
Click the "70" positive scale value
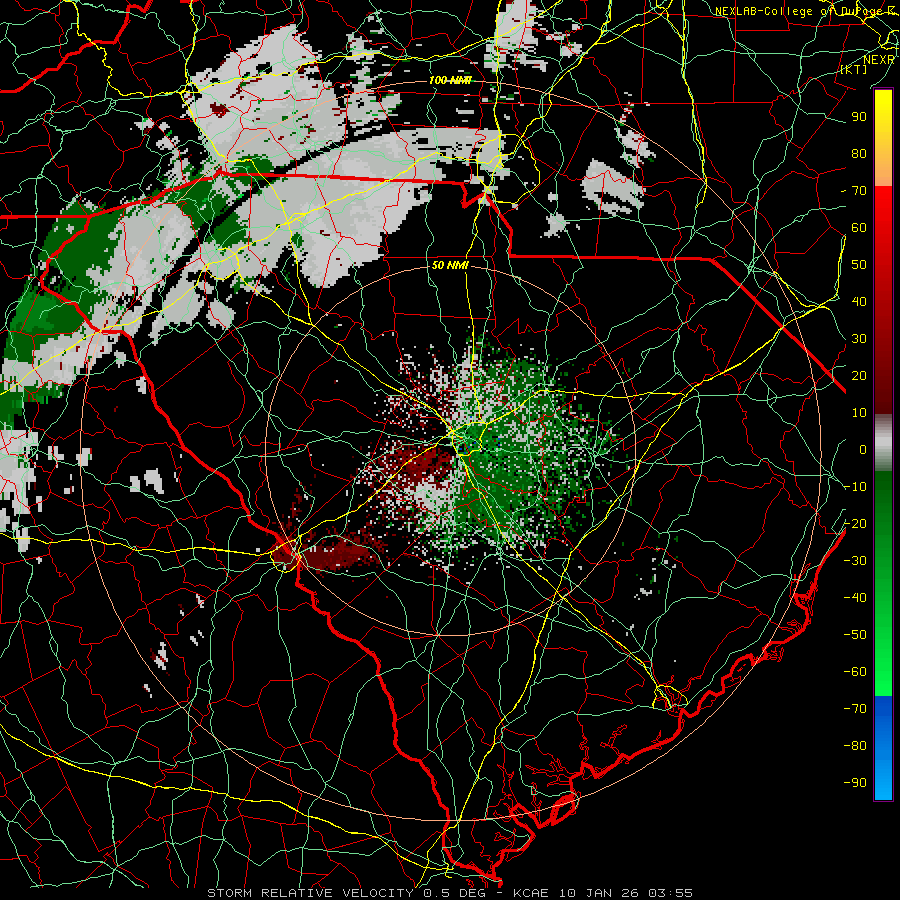tap(859, 191)
